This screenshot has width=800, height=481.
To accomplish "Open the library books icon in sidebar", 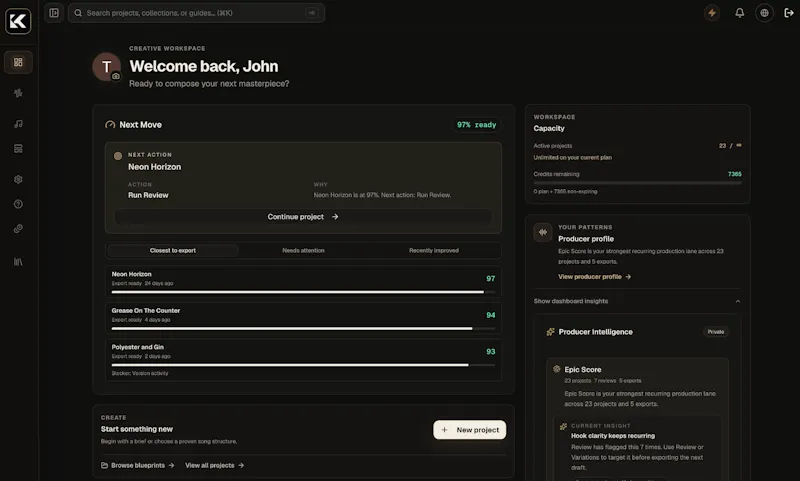I will (18, 262).
